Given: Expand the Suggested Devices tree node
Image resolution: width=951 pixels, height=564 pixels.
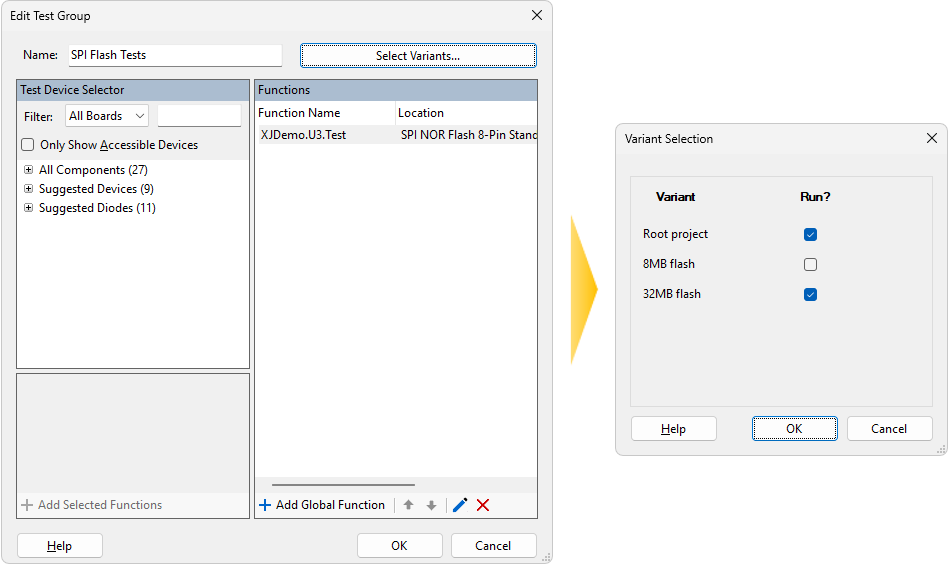Looking at the screenshot, I should point(28,189).
